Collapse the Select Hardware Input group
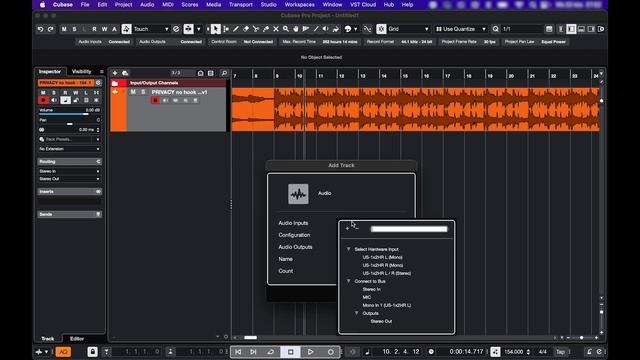Screen dimensions: 640x360 pyautogui.click(x=349, y=249)
